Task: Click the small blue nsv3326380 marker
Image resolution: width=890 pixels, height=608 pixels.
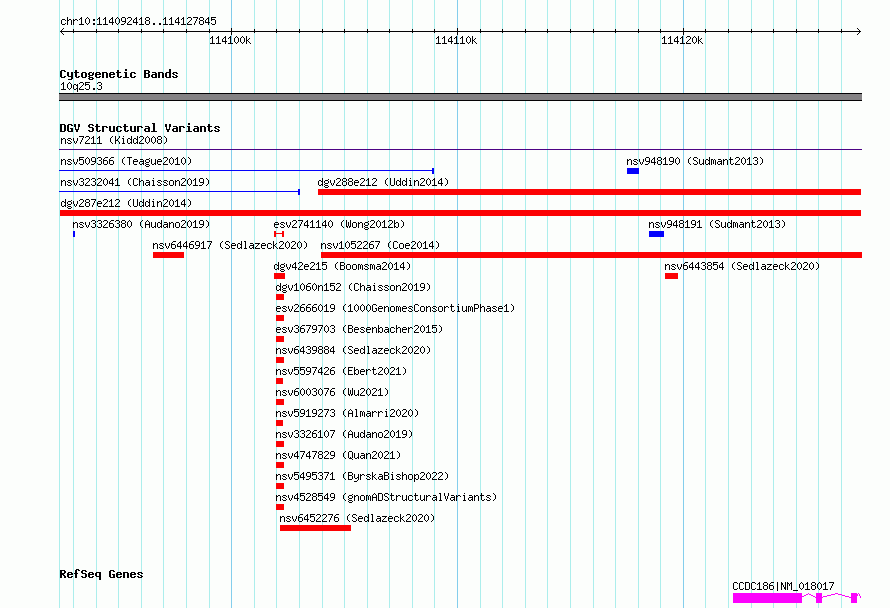Action: [74, 234]
